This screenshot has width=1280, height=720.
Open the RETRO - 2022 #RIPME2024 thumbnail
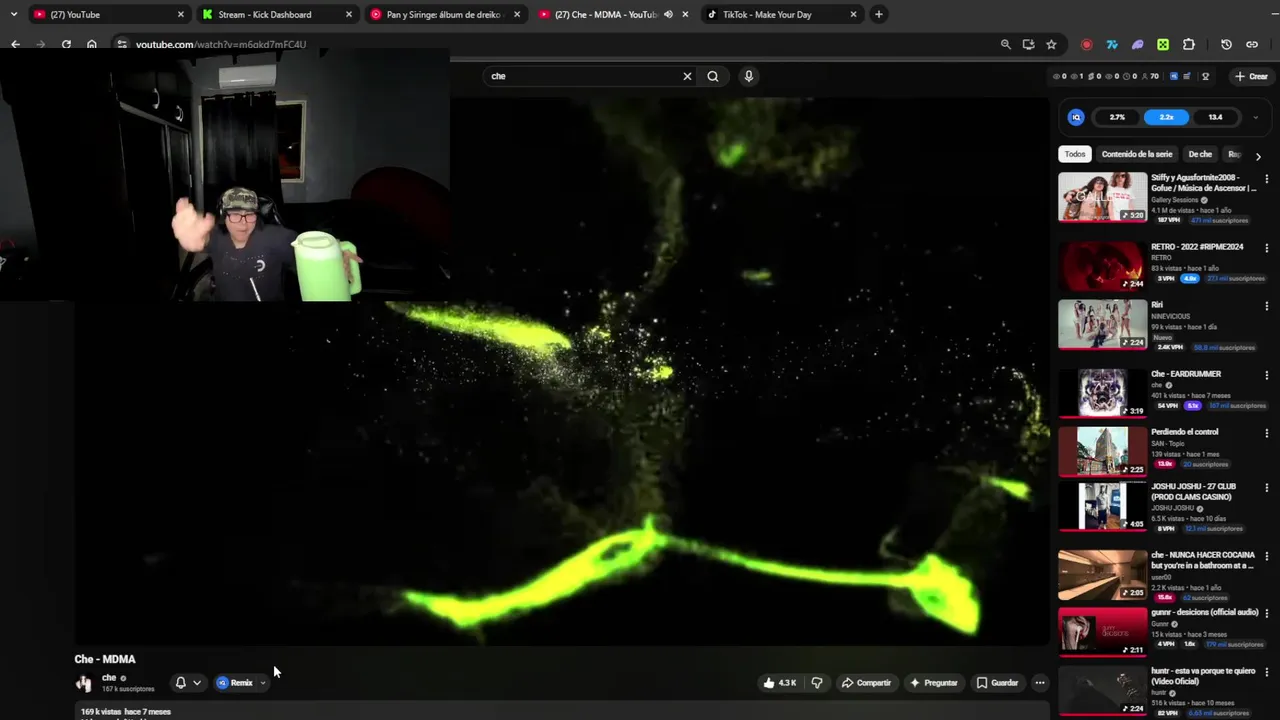[x=1103, y=266]
